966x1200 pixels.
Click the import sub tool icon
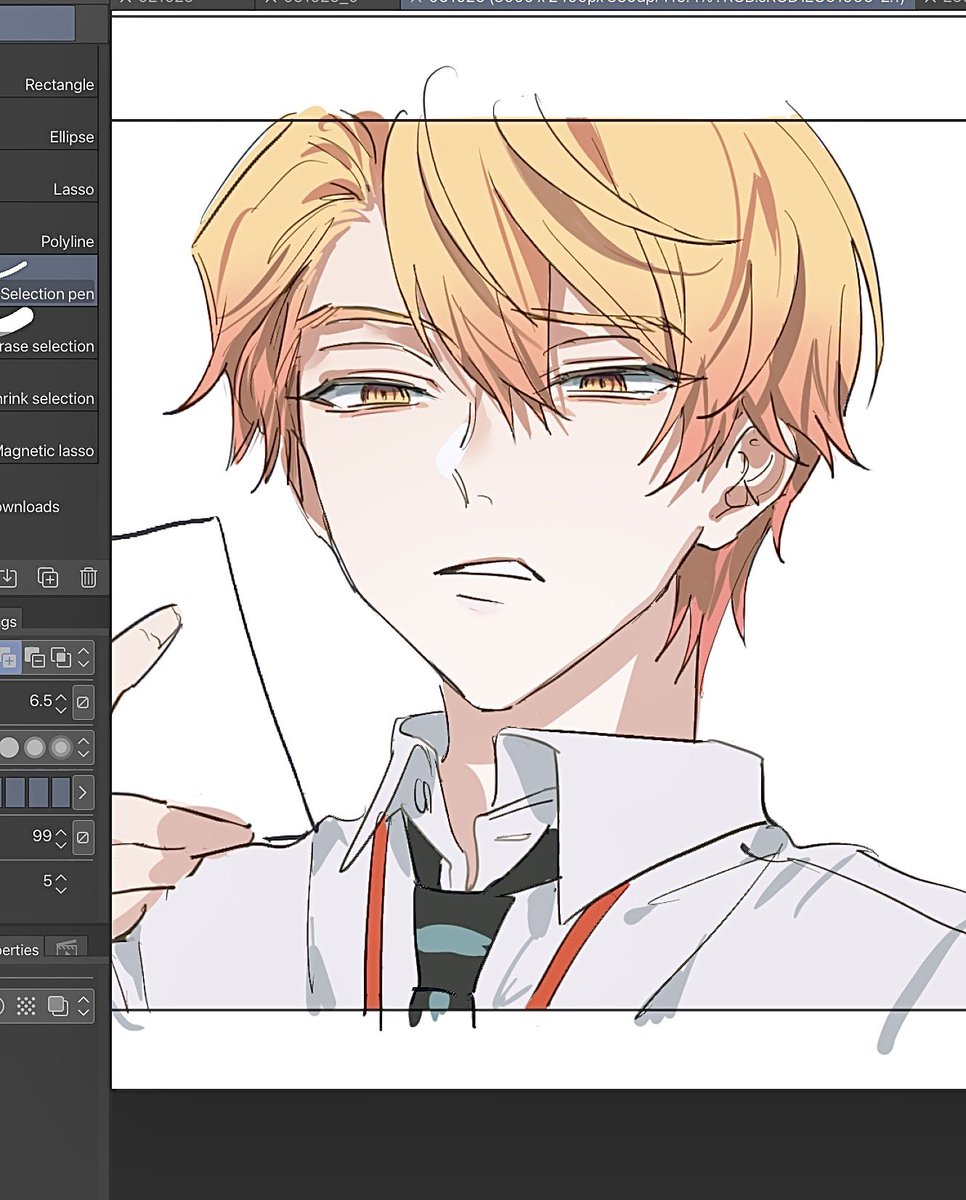tap(8, 577)
